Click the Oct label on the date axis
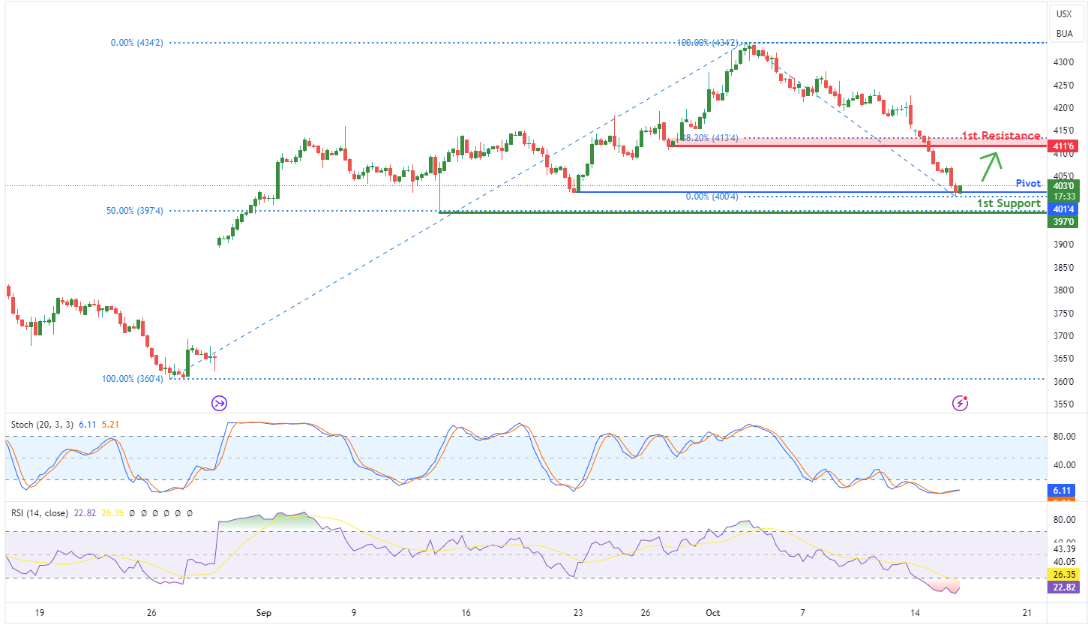Viewport: 1088px width, 624px height. pos(713,612)
